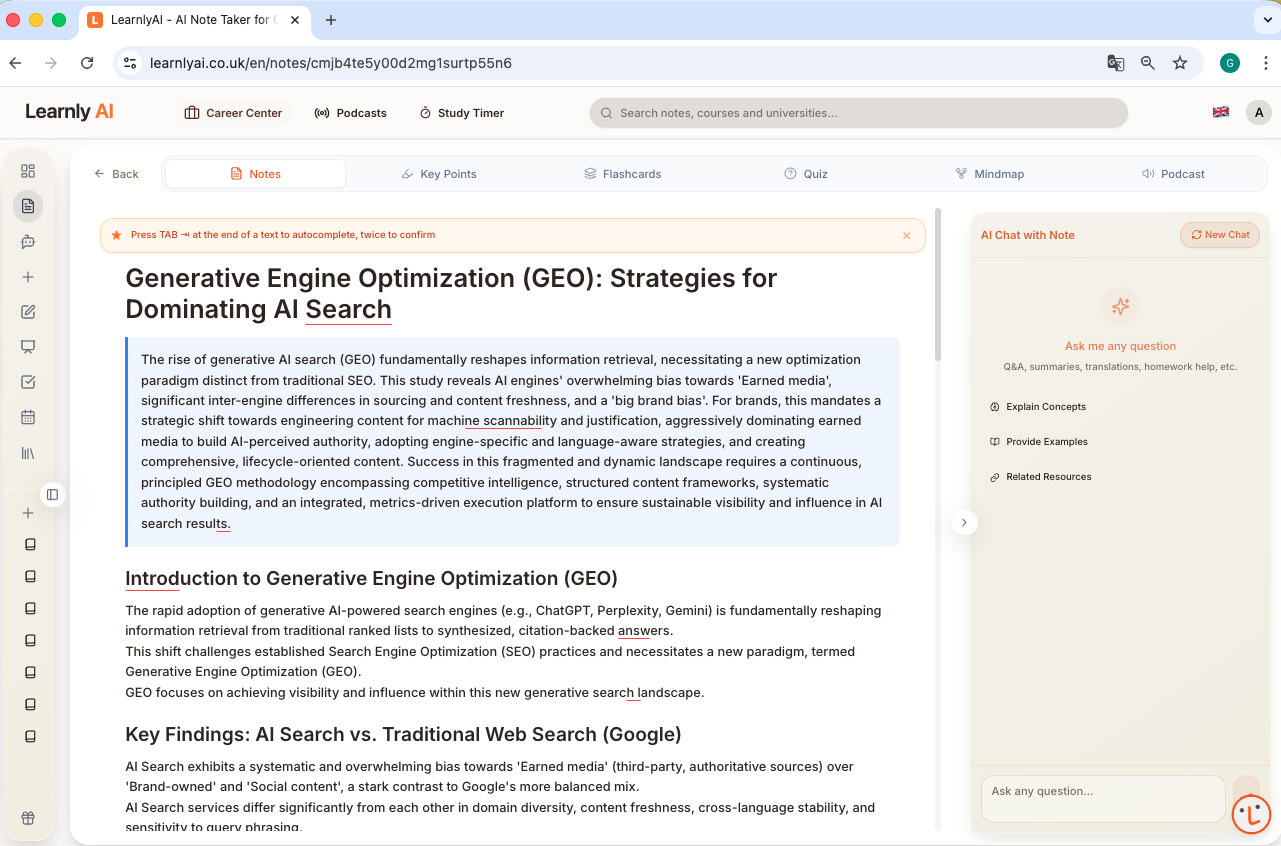Open the account avatar menu
Viewport: 1281px width, 846px height.
coord(1258,112)
